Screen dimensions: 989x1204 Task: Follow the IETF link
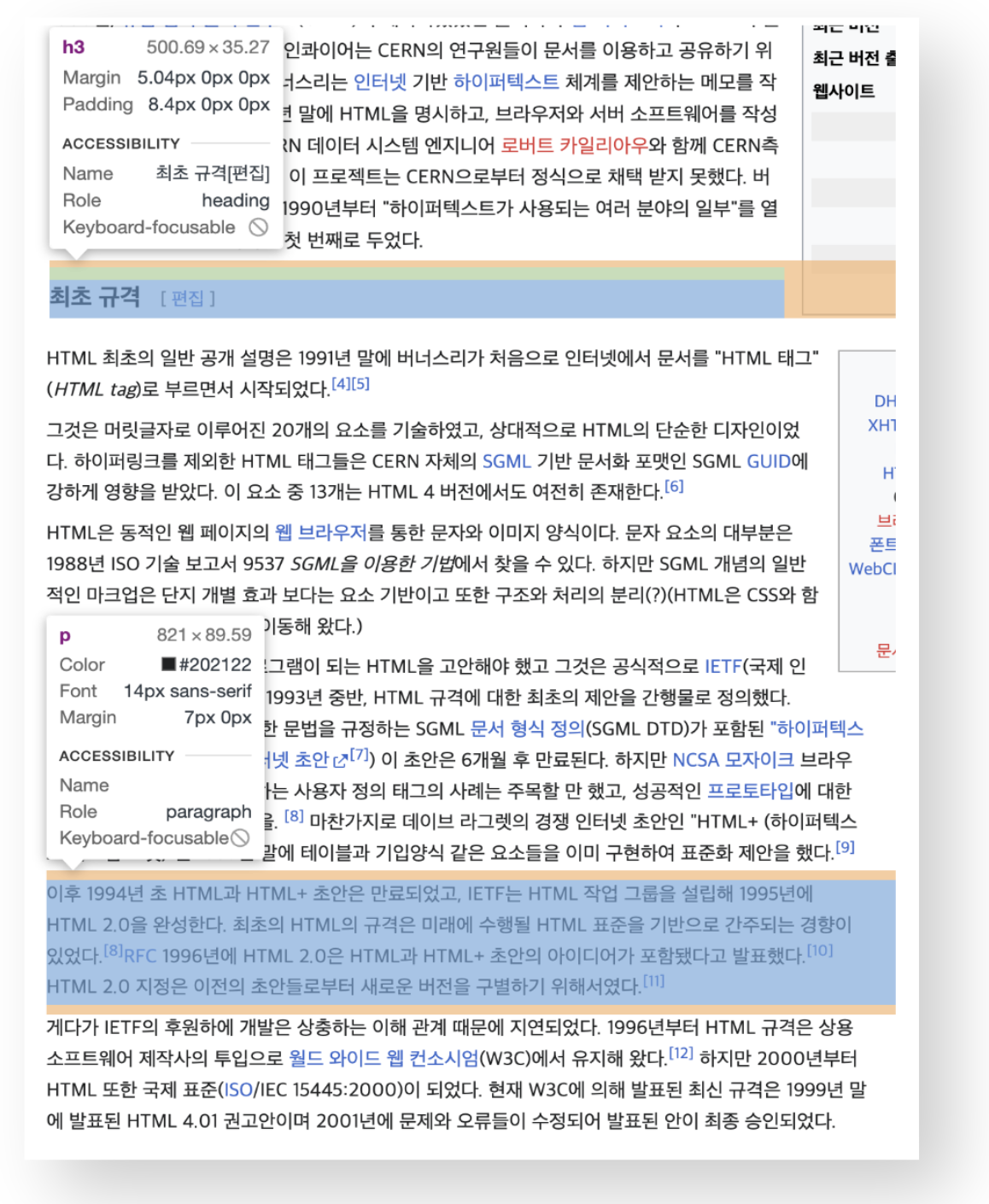pyautogui.click(x=723, y=666)
